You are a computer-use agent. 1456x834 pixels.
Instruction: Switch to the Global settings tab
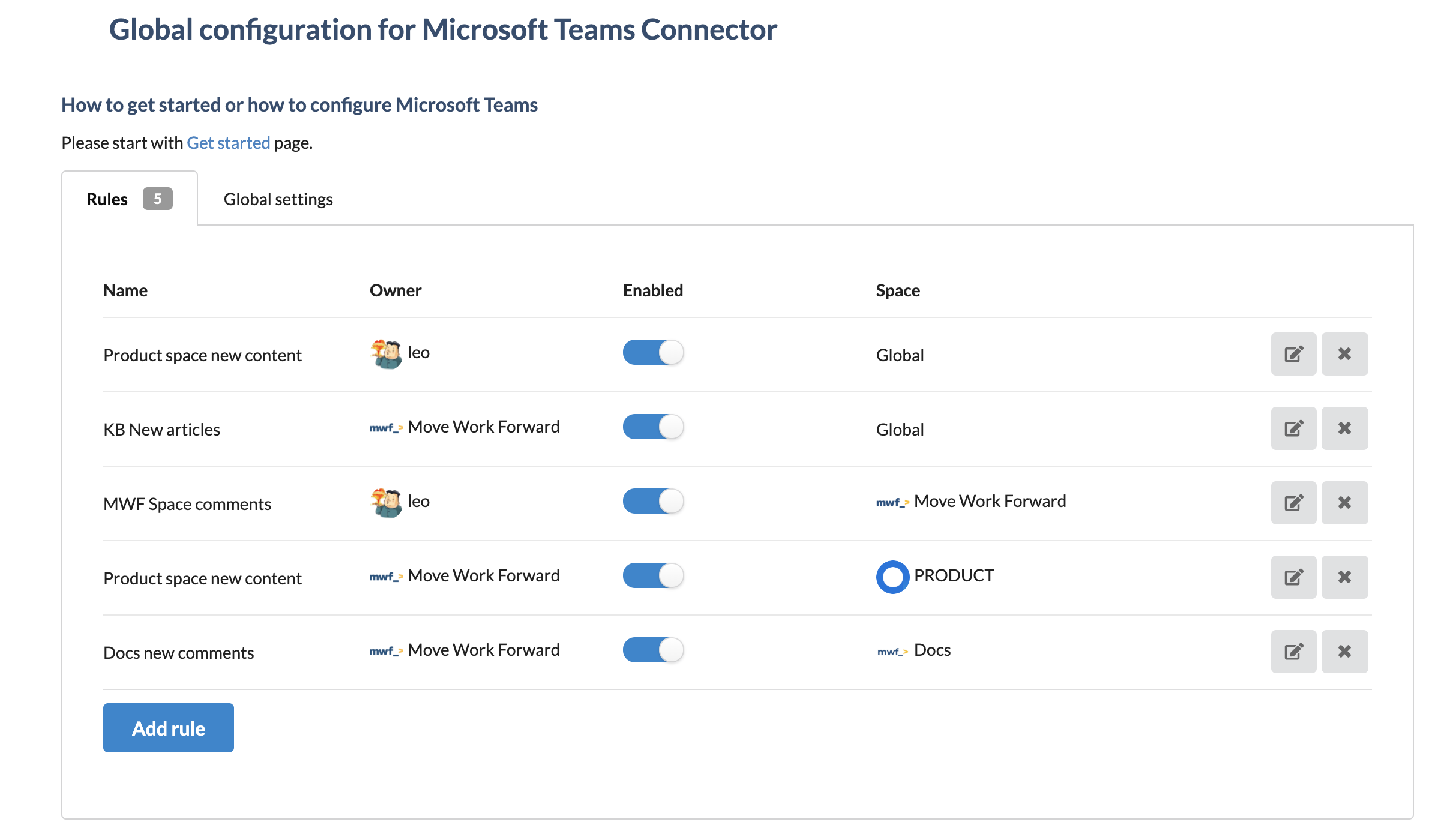(x=278, y=199)
